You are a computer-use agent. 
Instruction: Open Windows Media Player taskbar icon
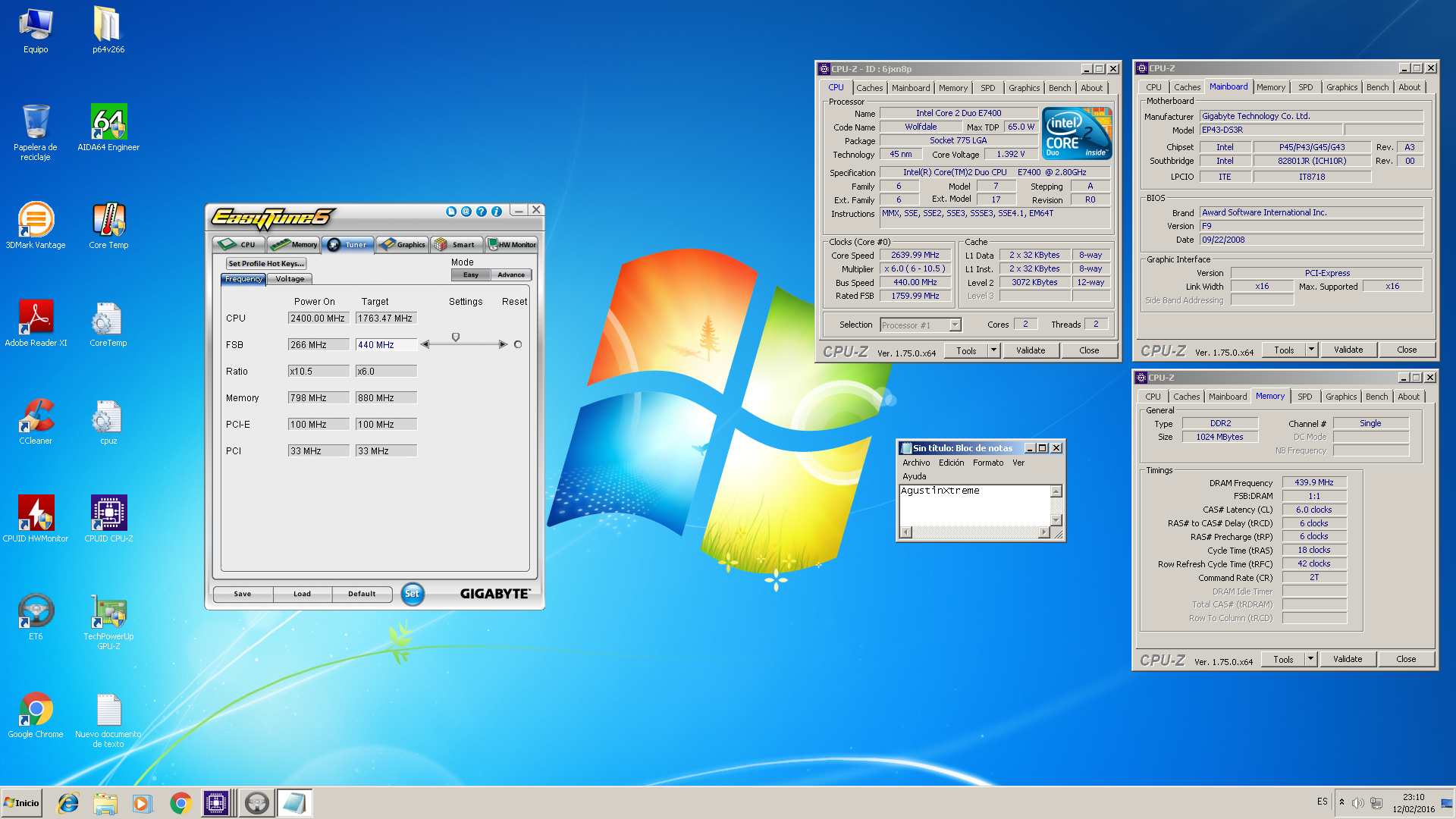[142, 803]
